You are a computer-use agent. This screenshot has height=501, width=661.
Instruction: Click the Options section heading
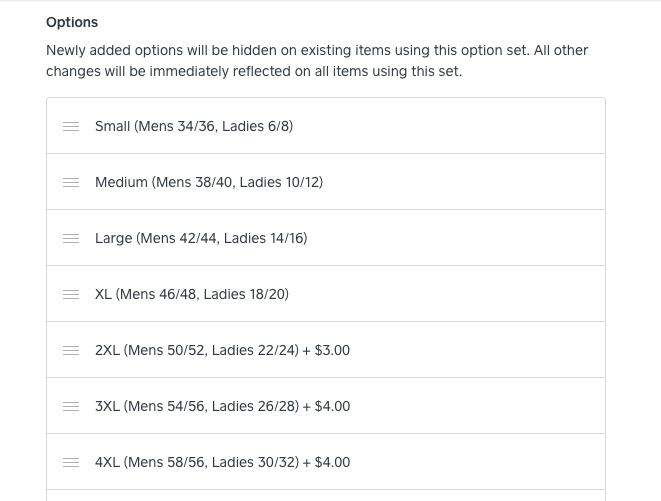72,22
